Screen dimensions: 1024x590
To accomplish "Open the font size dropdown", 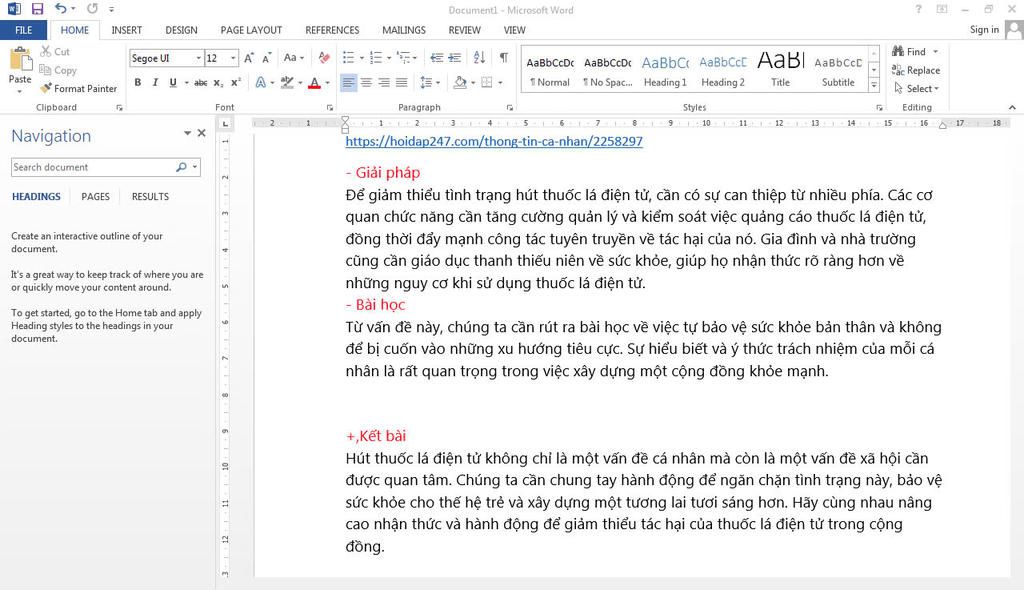I will [233, 58].
